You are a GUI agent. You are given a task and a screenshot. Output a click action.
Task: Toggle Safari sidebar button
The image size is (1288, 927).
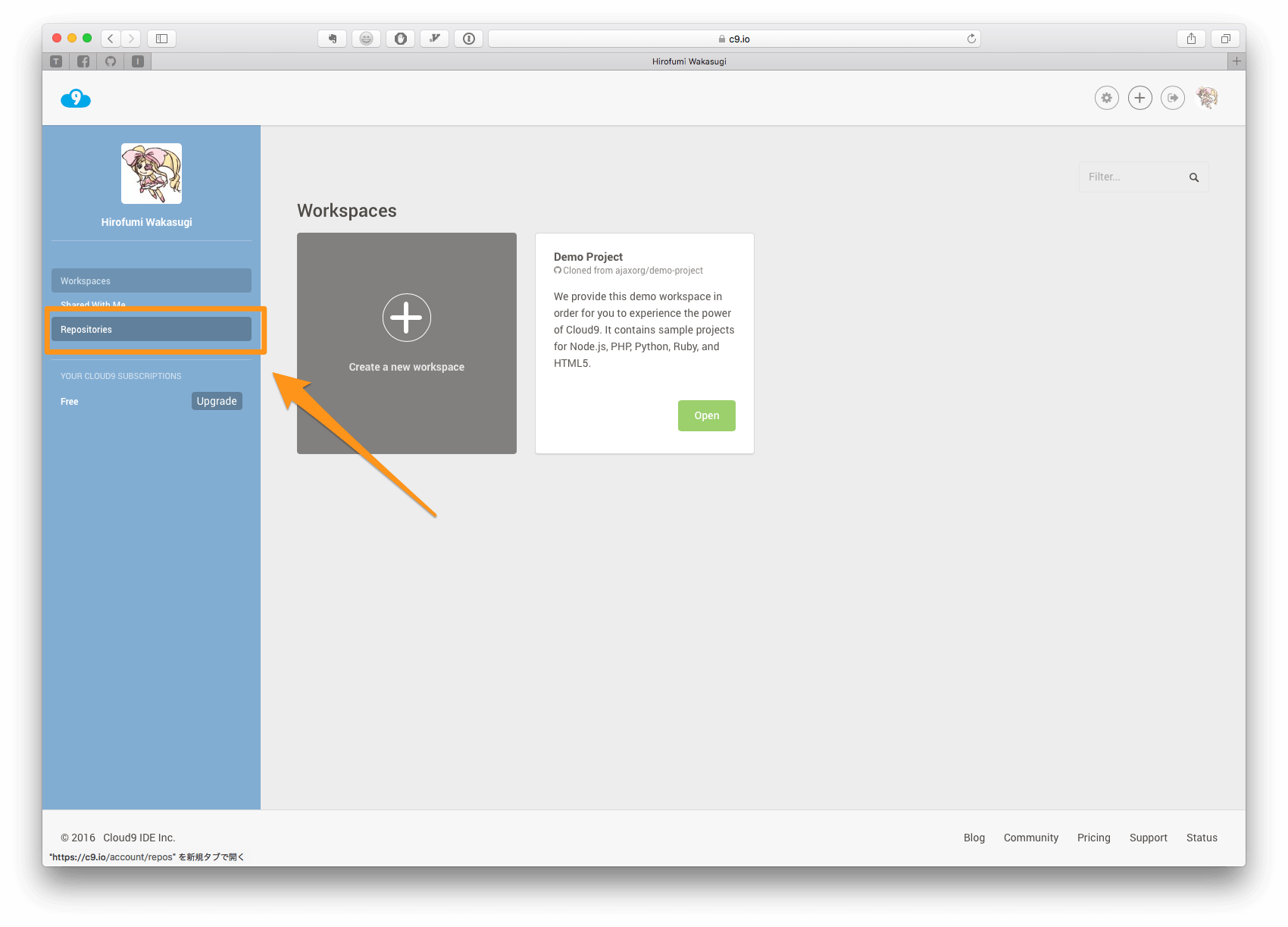point(161,38)
